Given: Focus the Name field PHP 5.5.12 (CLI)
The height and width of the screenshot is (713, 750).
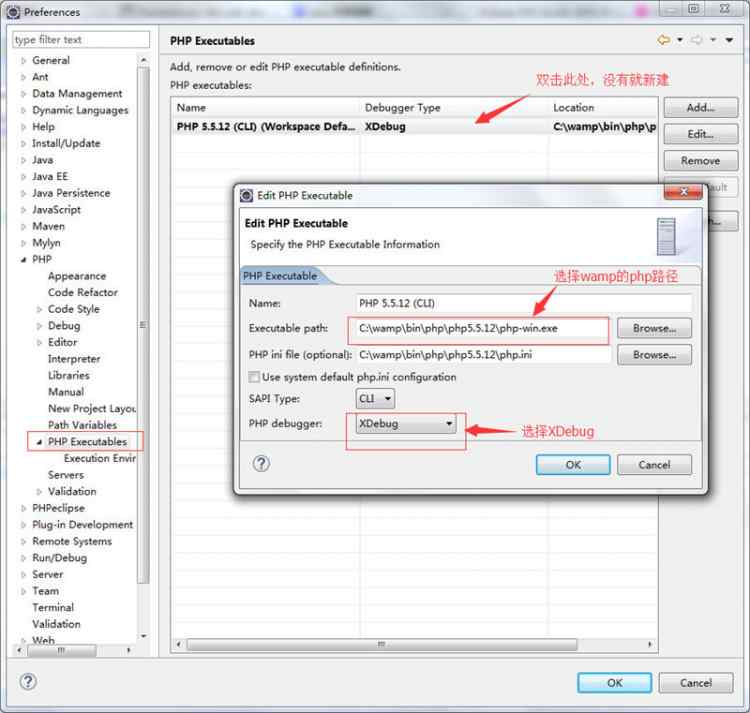Looking at the screenshot, I should tap(524, 303).
